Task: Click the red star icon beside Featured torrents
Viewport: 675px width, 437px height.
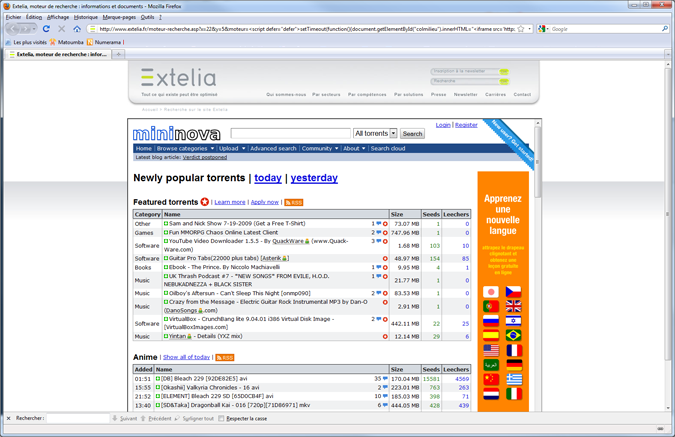Action: (205, 202)
